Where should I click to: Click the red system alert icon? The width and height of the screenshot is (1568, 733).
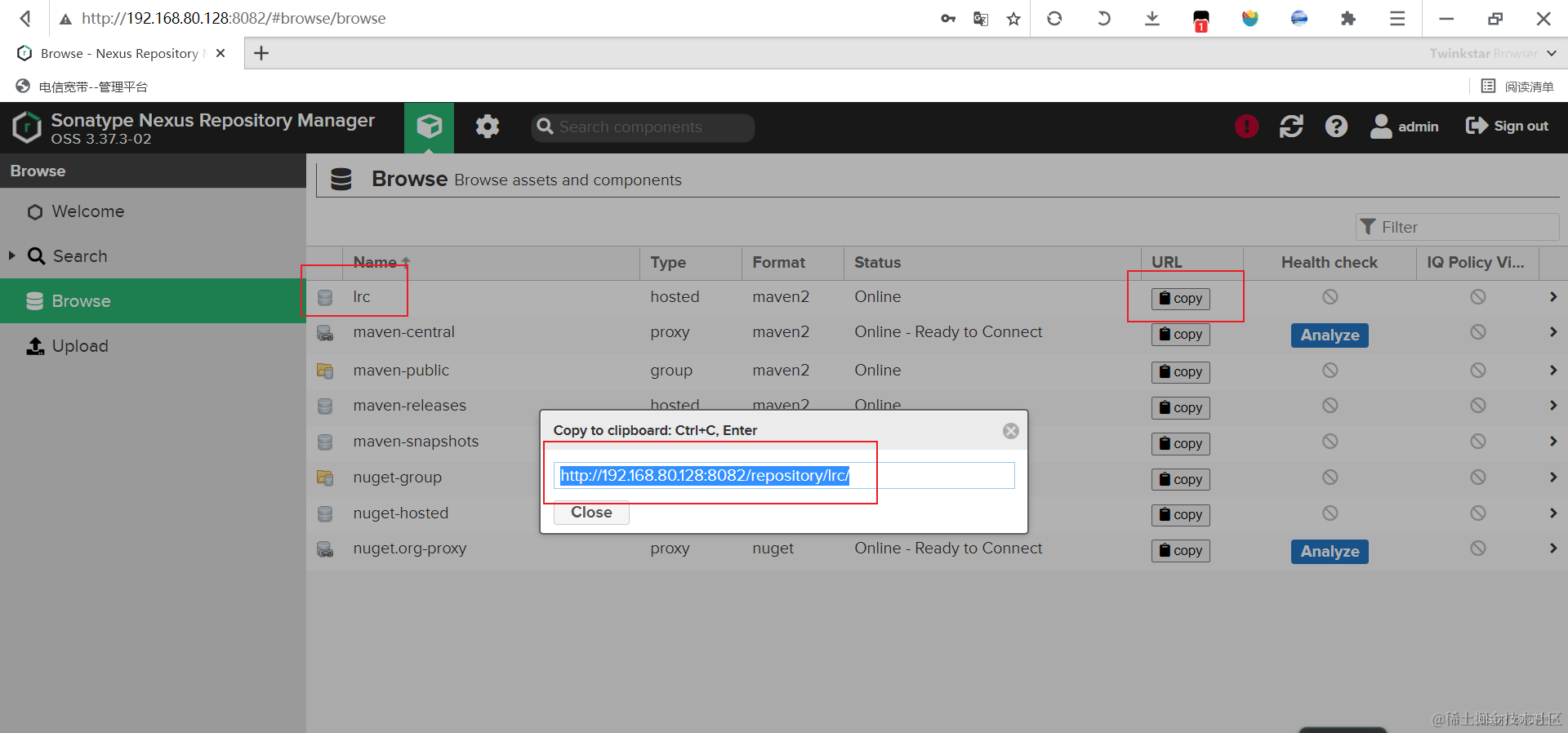1246,127
